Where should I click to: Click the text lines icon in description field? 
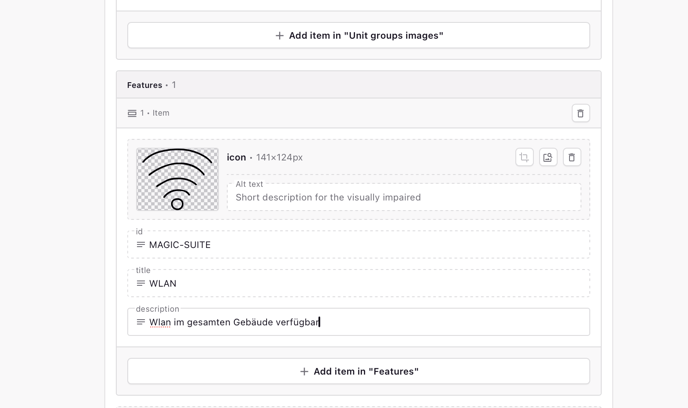(x=140, y=322)
